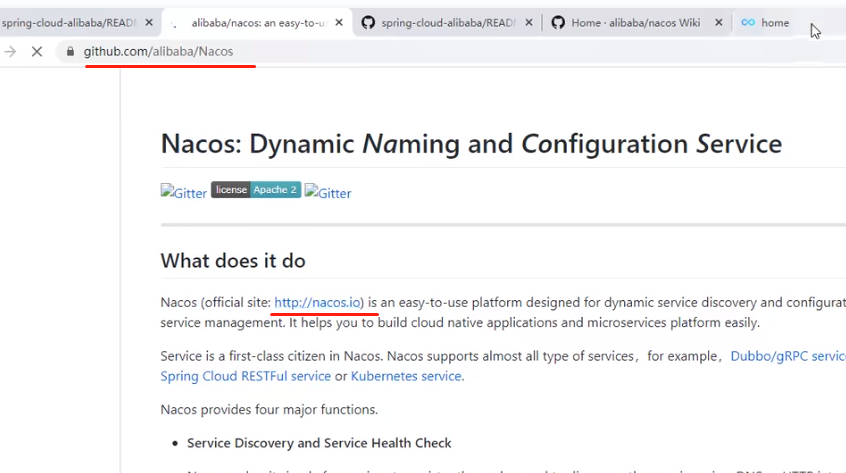This screenshot has width=846, height=473.
Task: Open the Dubbo/gRPC service link
Action: (788, 357)
